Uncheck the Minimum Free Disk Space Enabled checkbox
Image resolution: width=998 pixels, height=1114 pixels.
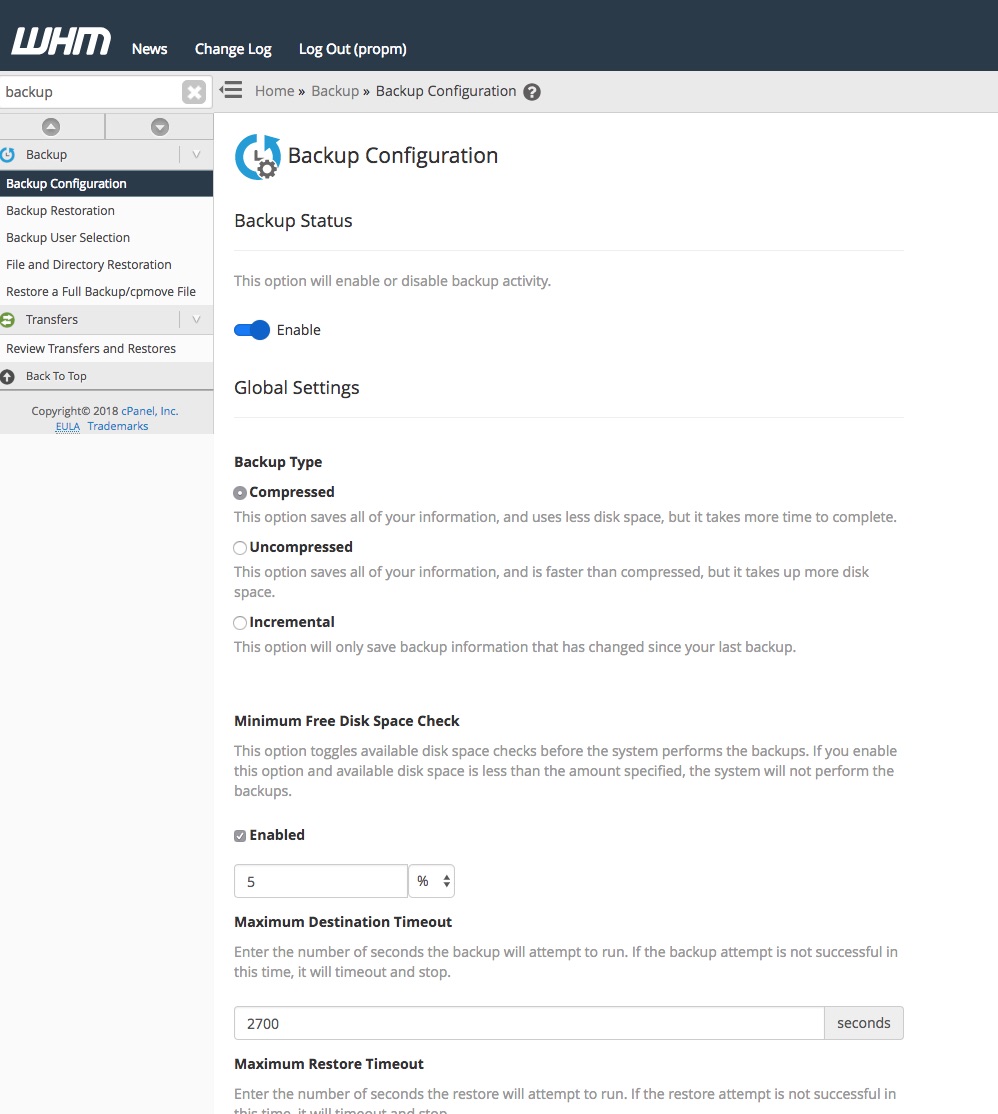(240, 836)
